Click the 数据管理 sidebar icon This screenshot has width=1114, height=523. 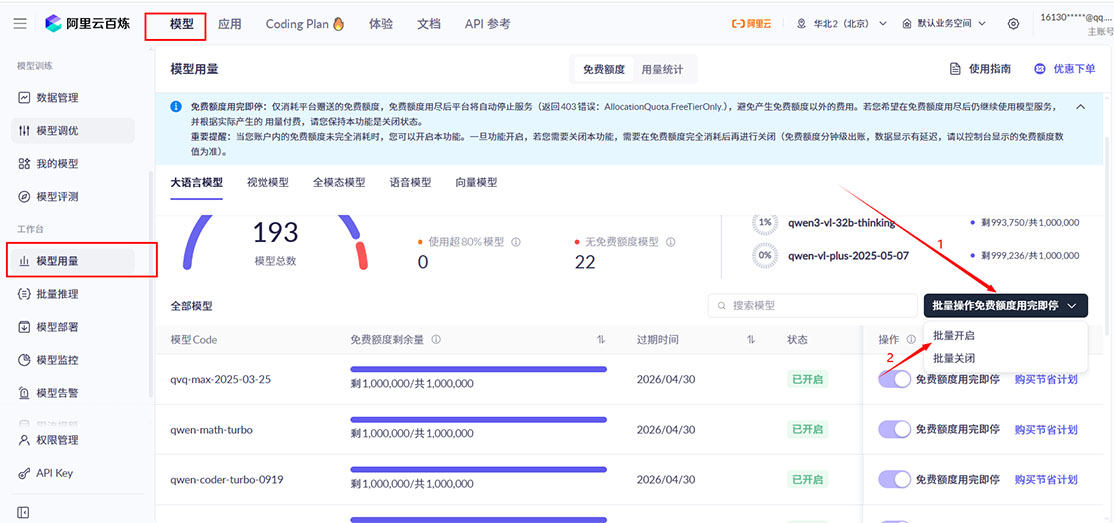pyautogui.click(x=24, y=98)
